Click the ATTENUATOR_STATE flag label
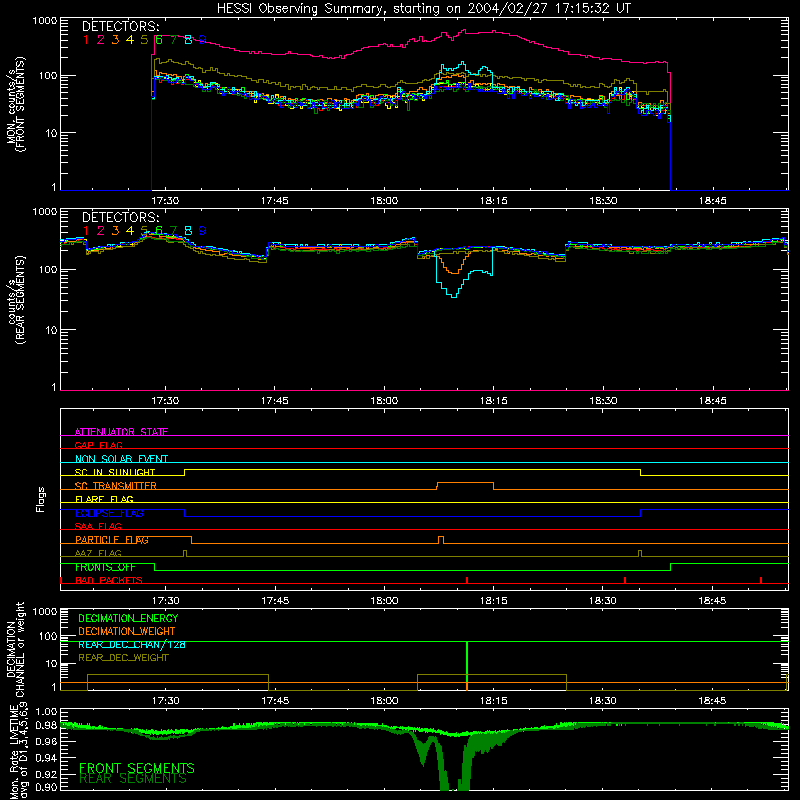Screen dimensions: 800x800 [121, 432]
